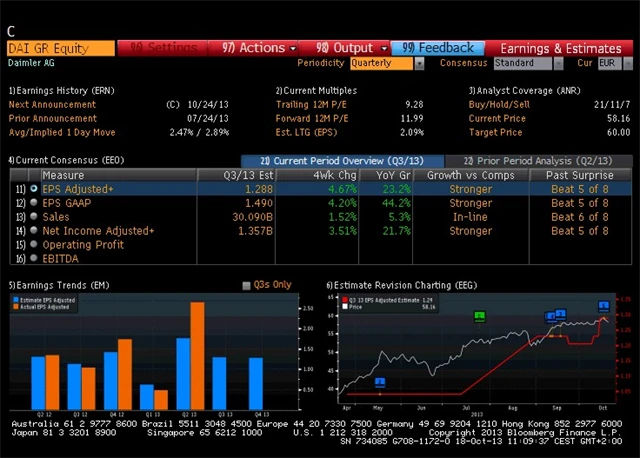Open the Periodicity Quarterly dropdown

(x=387, y=63)
